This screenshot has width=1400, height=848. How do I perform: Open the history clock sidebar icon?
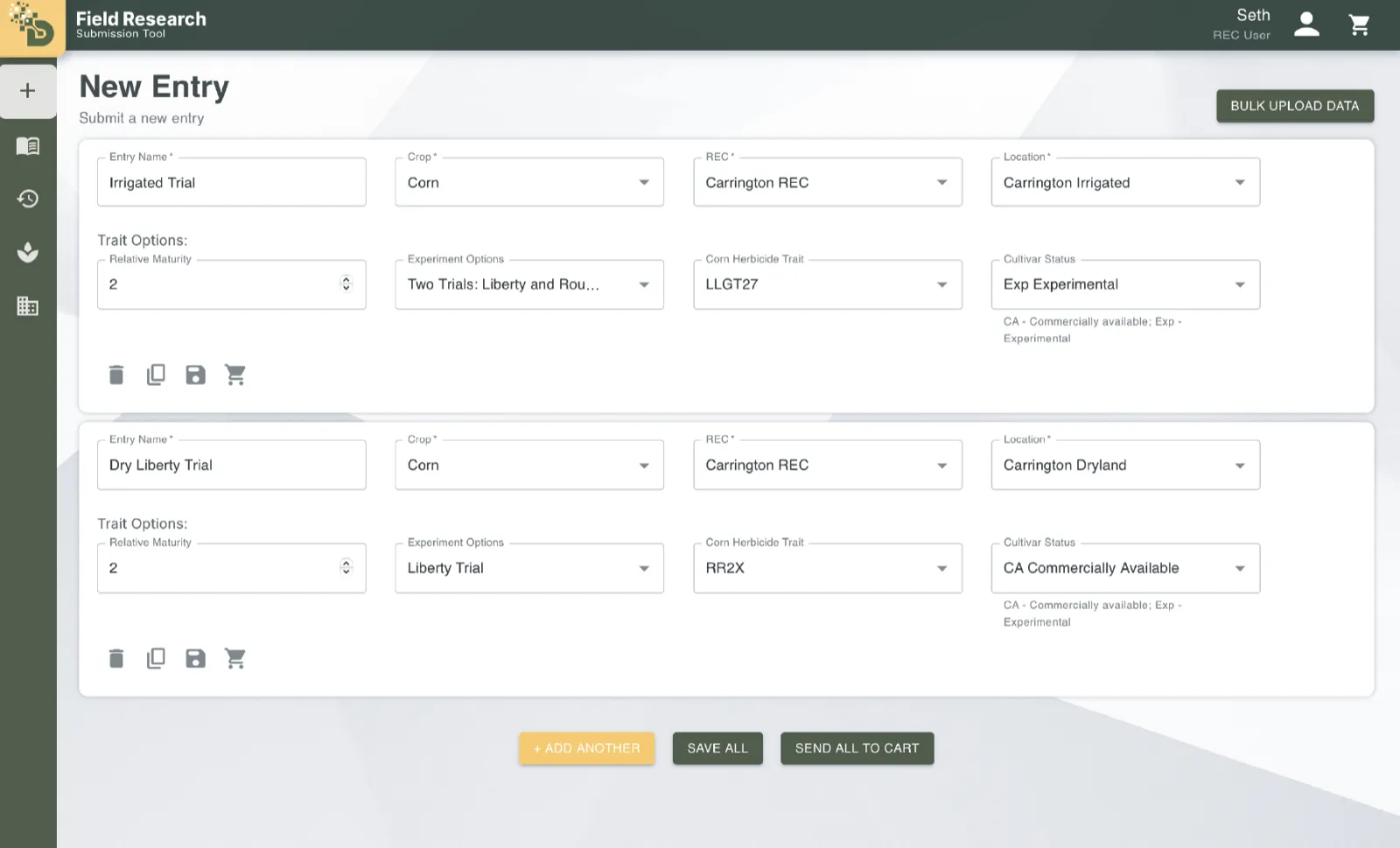pos(28,199)
